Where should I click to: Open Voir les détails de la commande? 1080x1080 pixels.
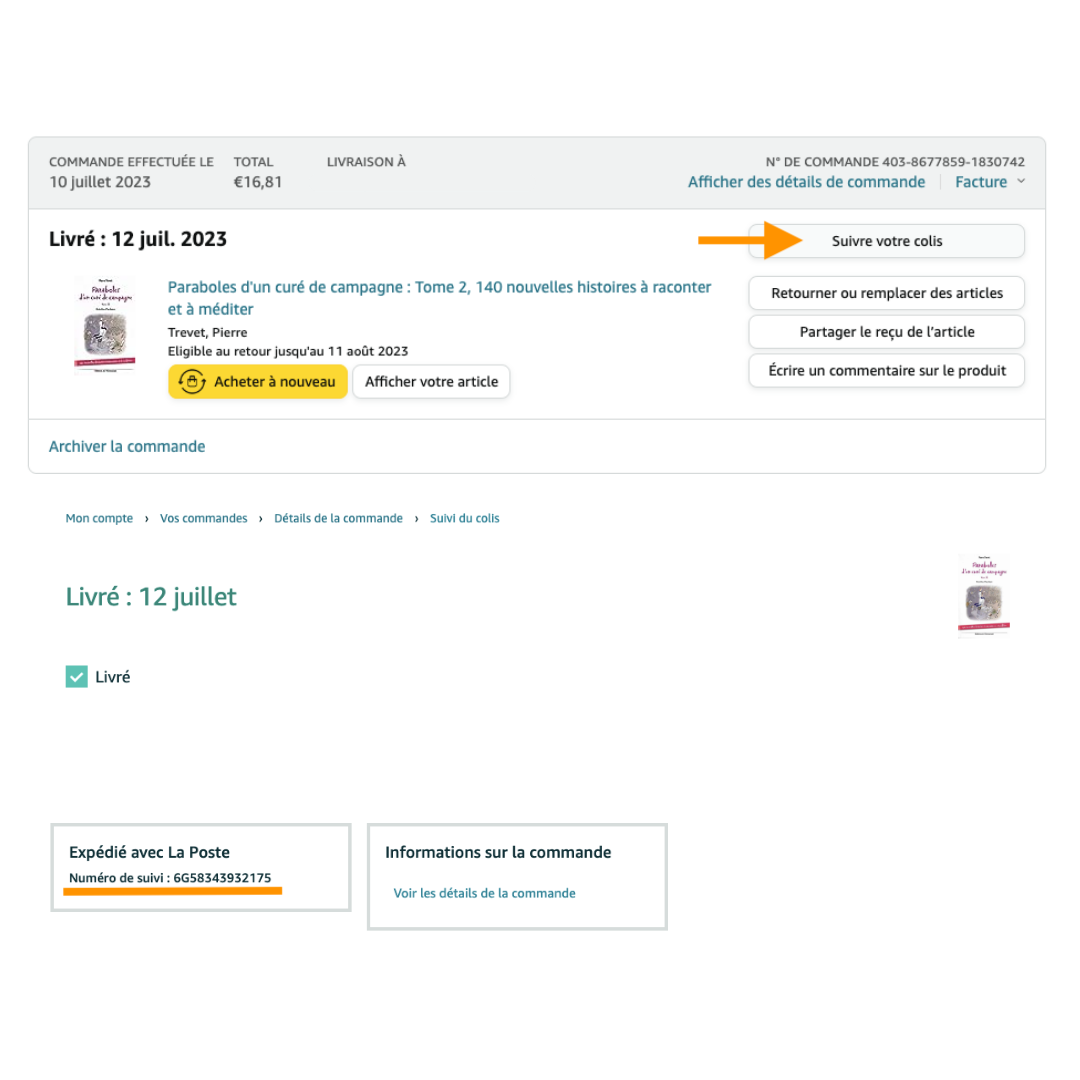(x=484, y=893)
